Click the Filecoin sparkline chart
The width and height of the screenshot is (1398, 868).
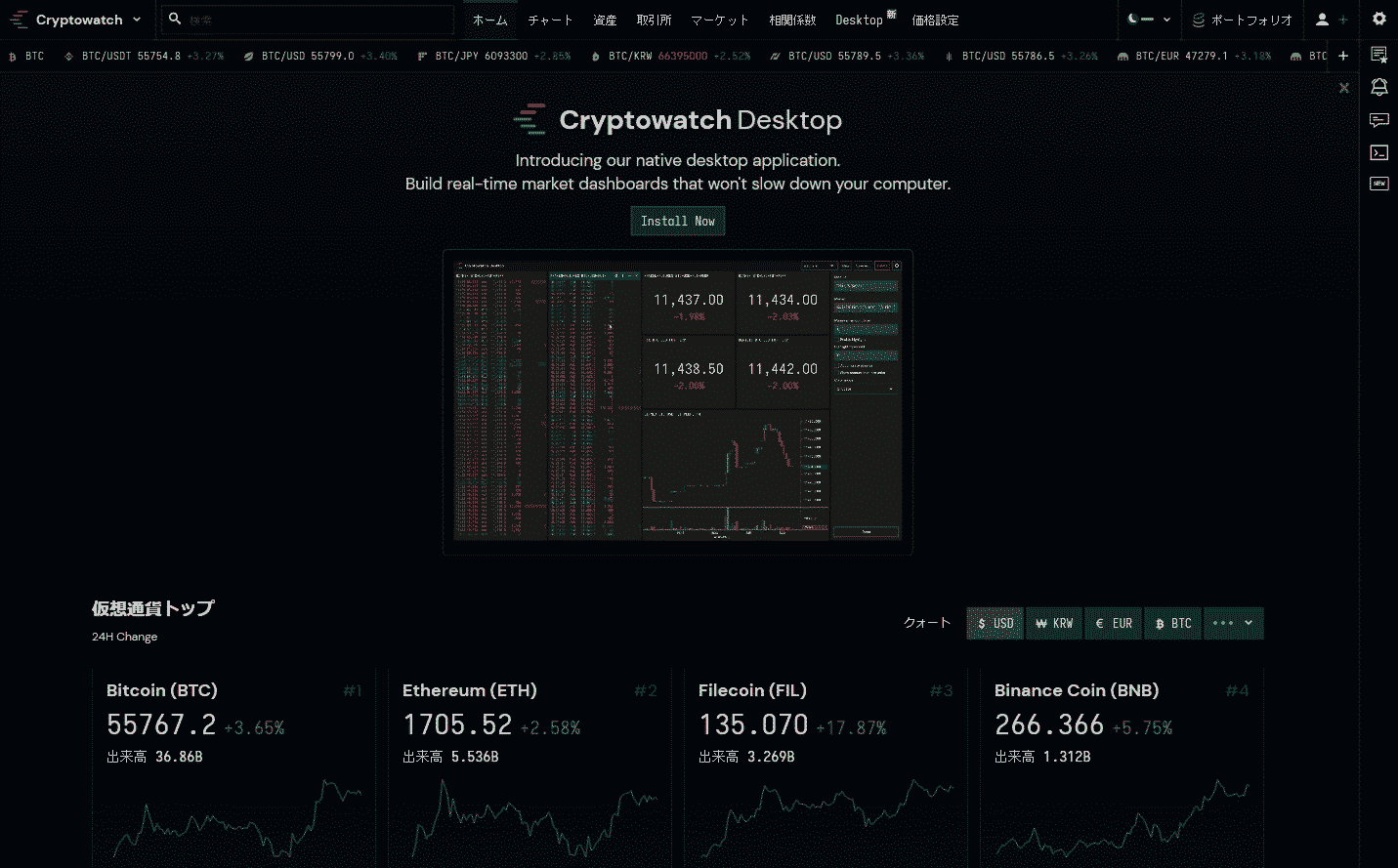tap(826, 820)
